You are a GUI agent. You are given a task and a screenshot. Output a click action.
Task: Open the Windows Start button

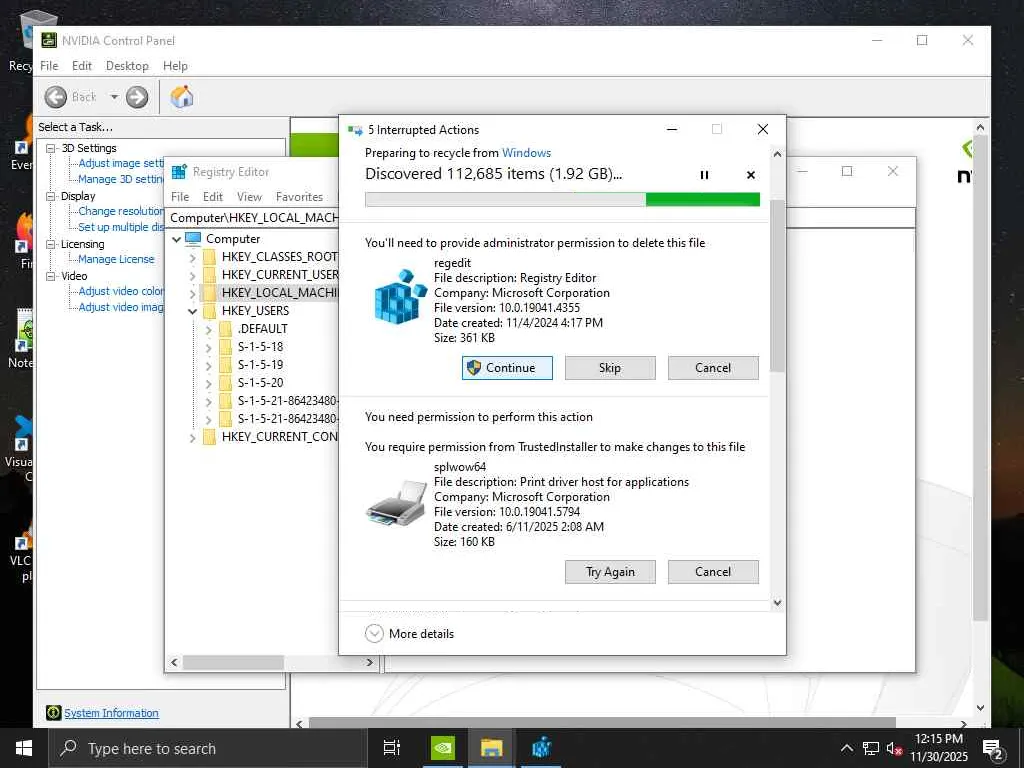(x=24, y=748)
